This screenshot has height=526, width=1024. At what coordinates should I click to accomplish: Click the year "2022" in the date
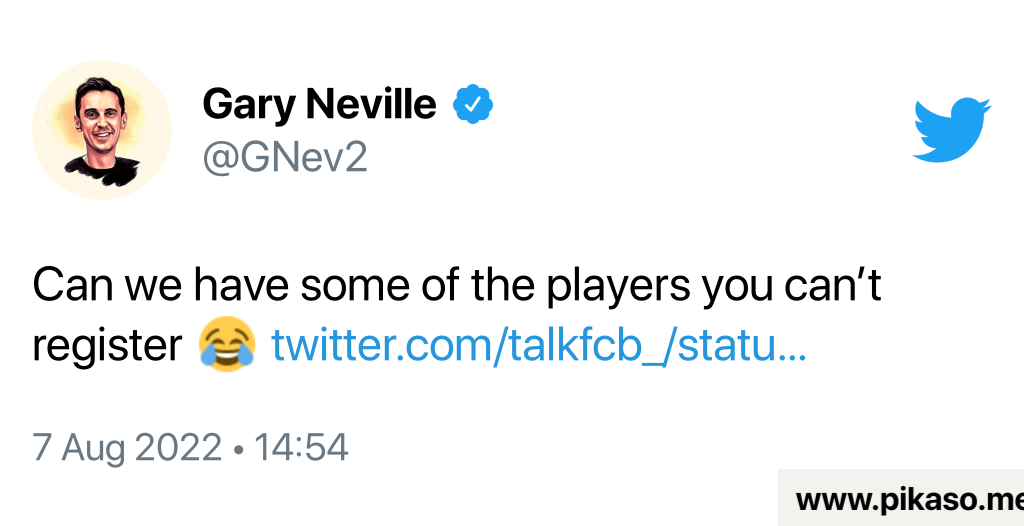pos(178,447)
